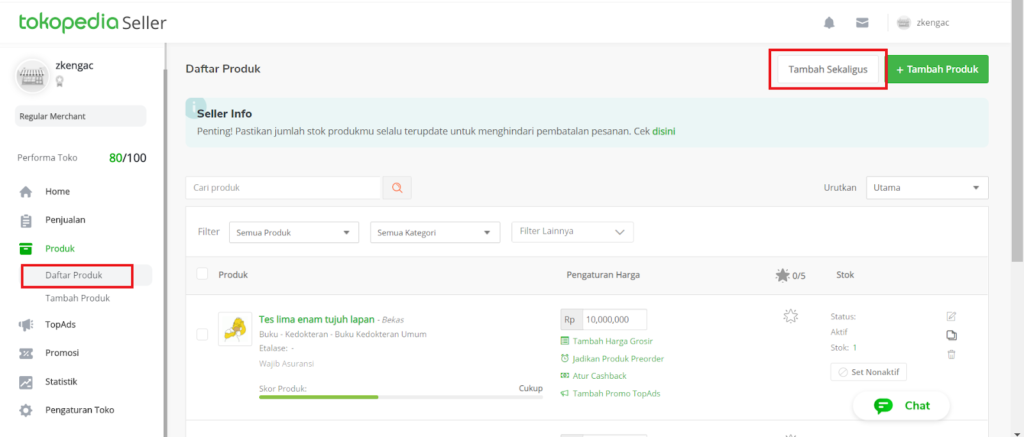Click the trash delete product icon
This screenshot has width=1024, height=437.
(952, 354)
